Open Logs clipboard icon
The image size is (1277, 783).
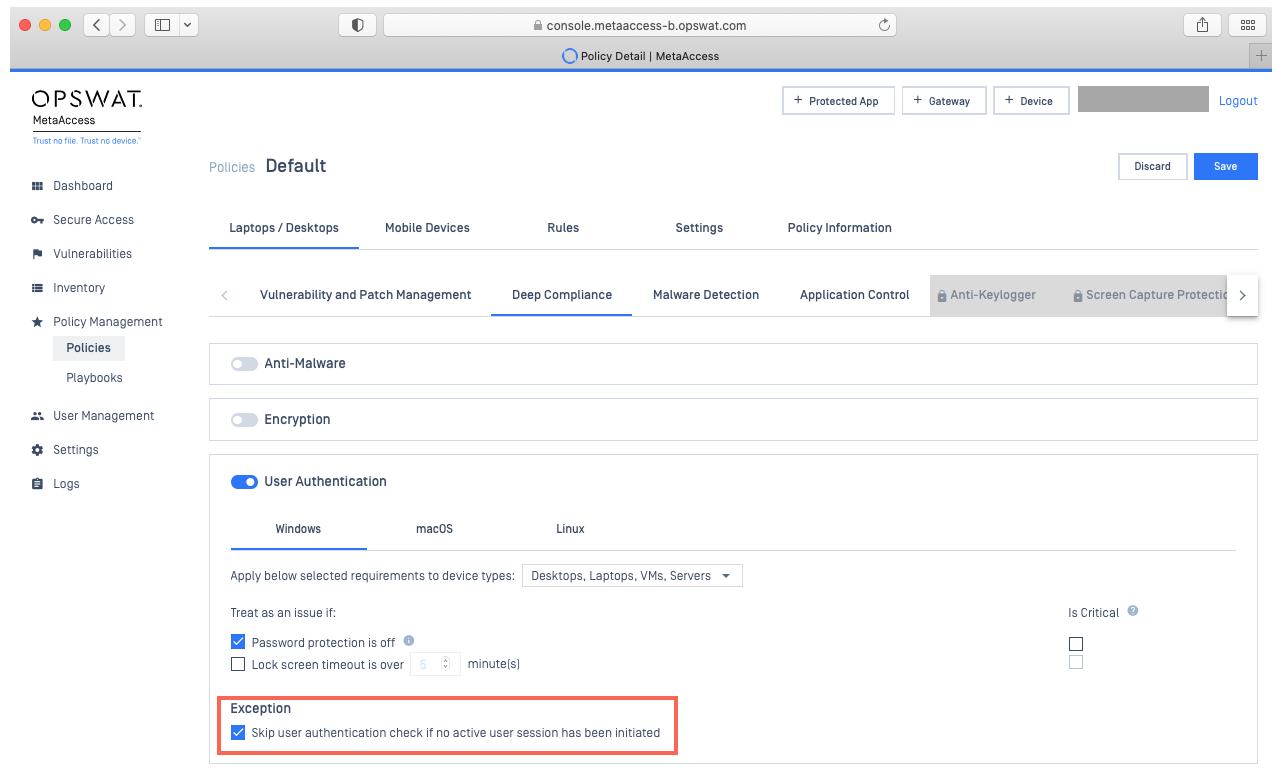coord(37,484)
